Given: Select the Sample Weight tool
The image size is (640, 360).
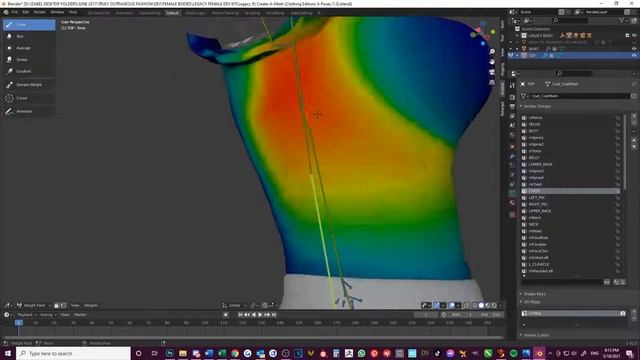Looking at the screenshot, I should click(x=29, y=85).
